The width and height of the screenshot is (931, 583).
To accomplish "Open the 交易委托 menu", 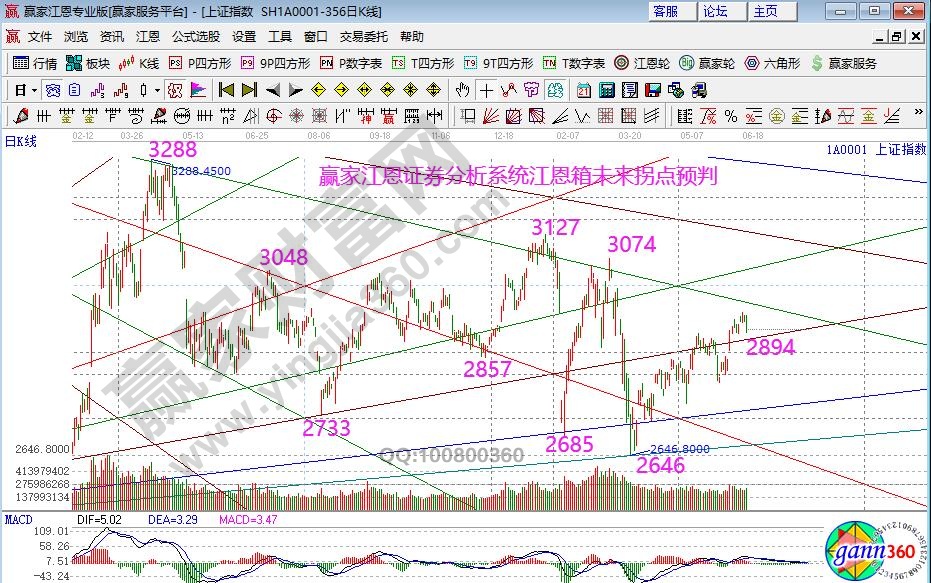I will point(363,36).
